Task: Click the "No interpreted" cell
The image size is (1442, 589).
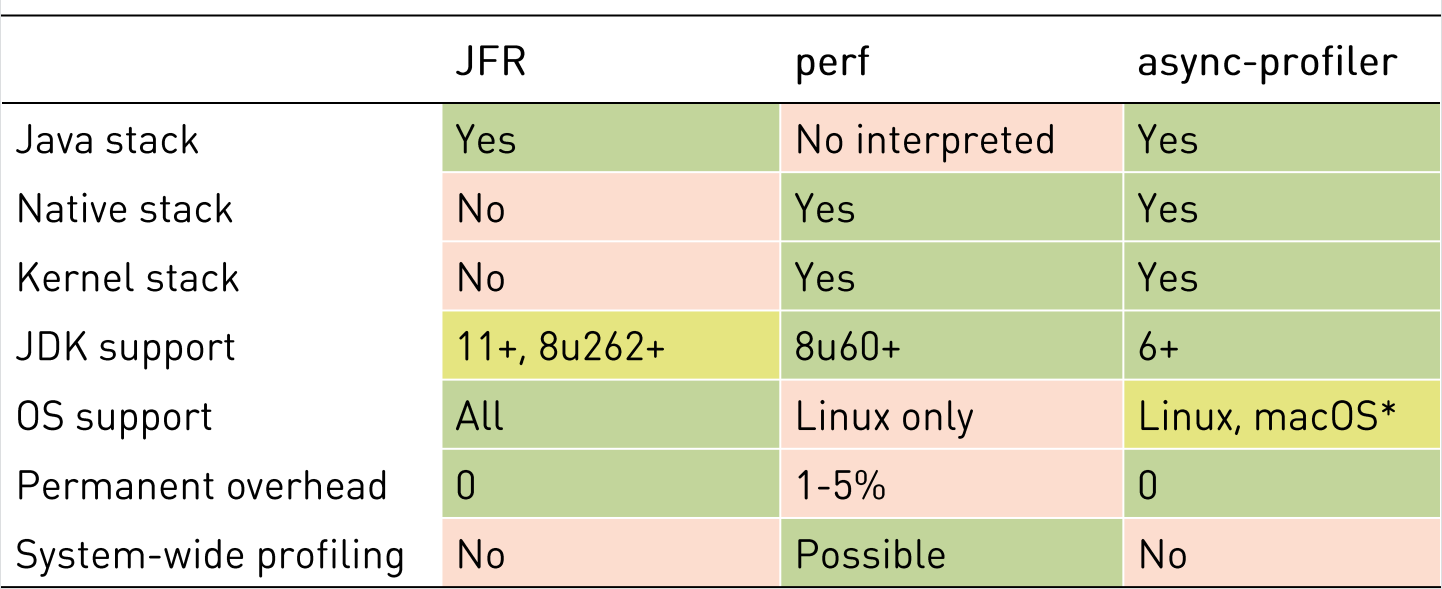Action: (925, 140)
